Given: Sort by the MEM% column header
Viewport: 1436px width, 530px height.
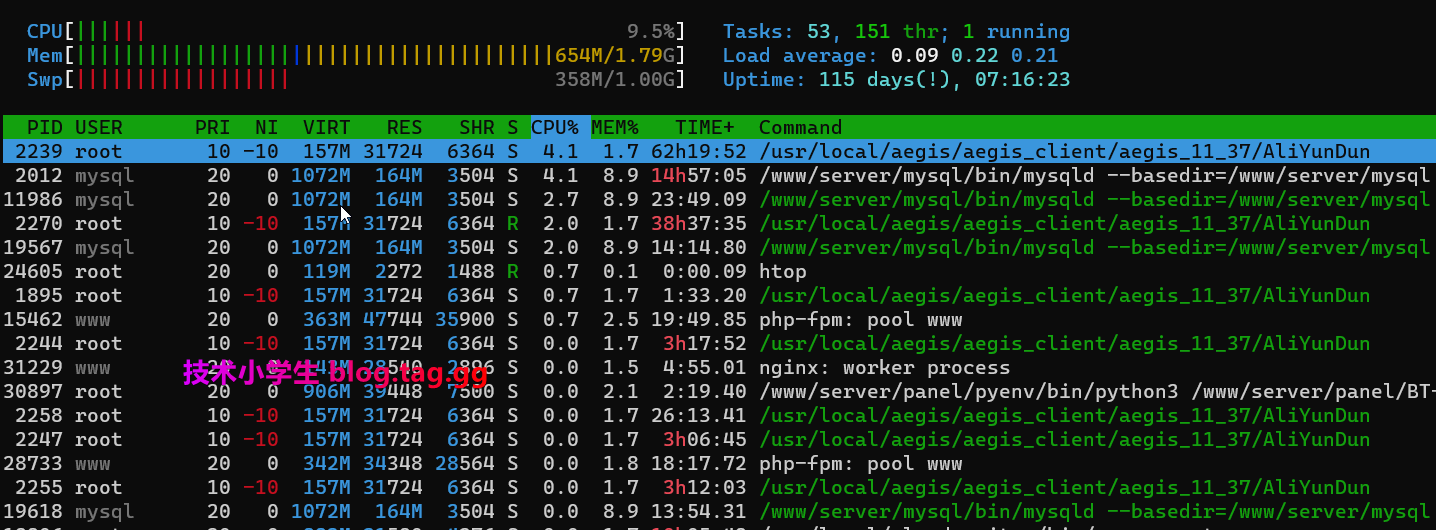Looking at the screenshot, I should coord(614,128).
